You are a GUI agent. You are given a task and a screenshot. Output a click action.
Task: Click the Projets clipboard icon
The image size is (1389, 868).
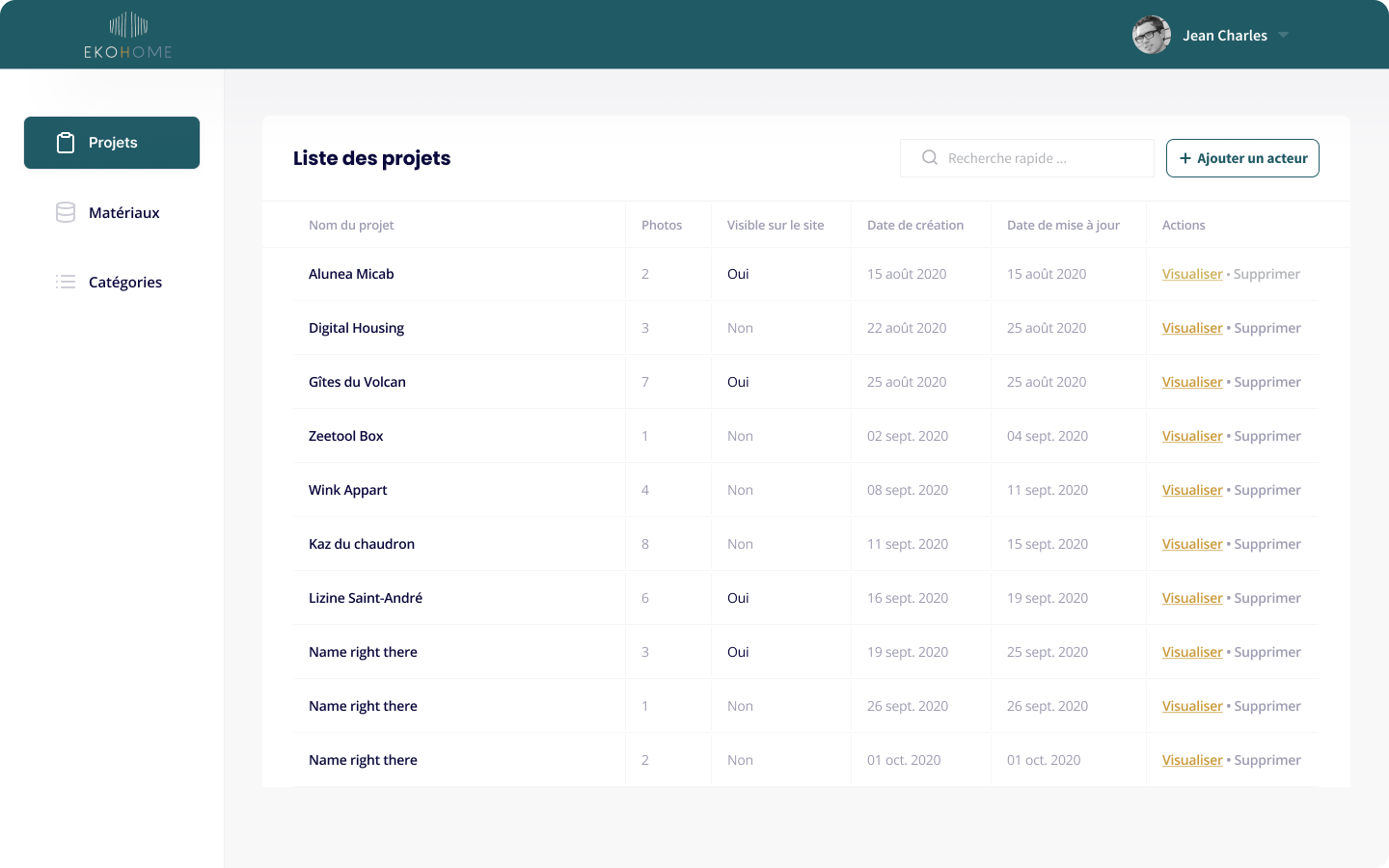point(66,143)
